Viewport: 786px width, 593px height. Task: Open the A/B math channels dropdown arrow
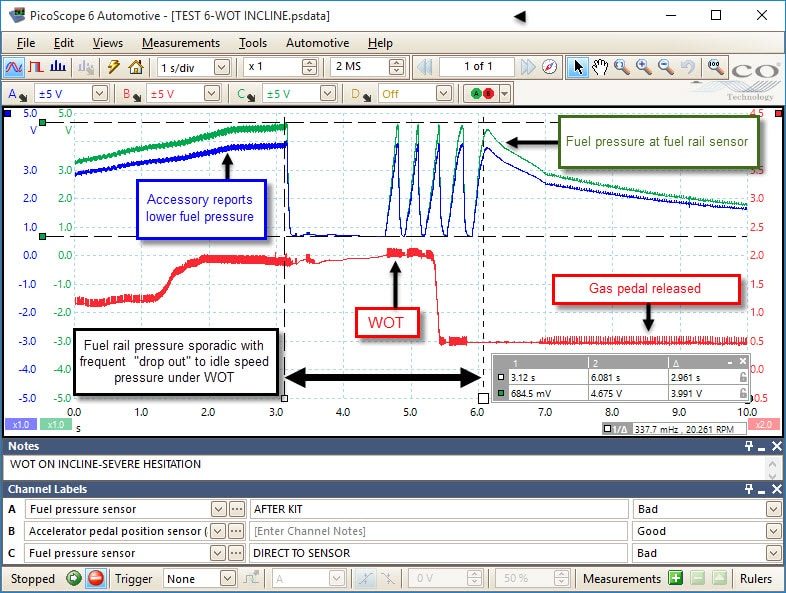pos(505,94)
